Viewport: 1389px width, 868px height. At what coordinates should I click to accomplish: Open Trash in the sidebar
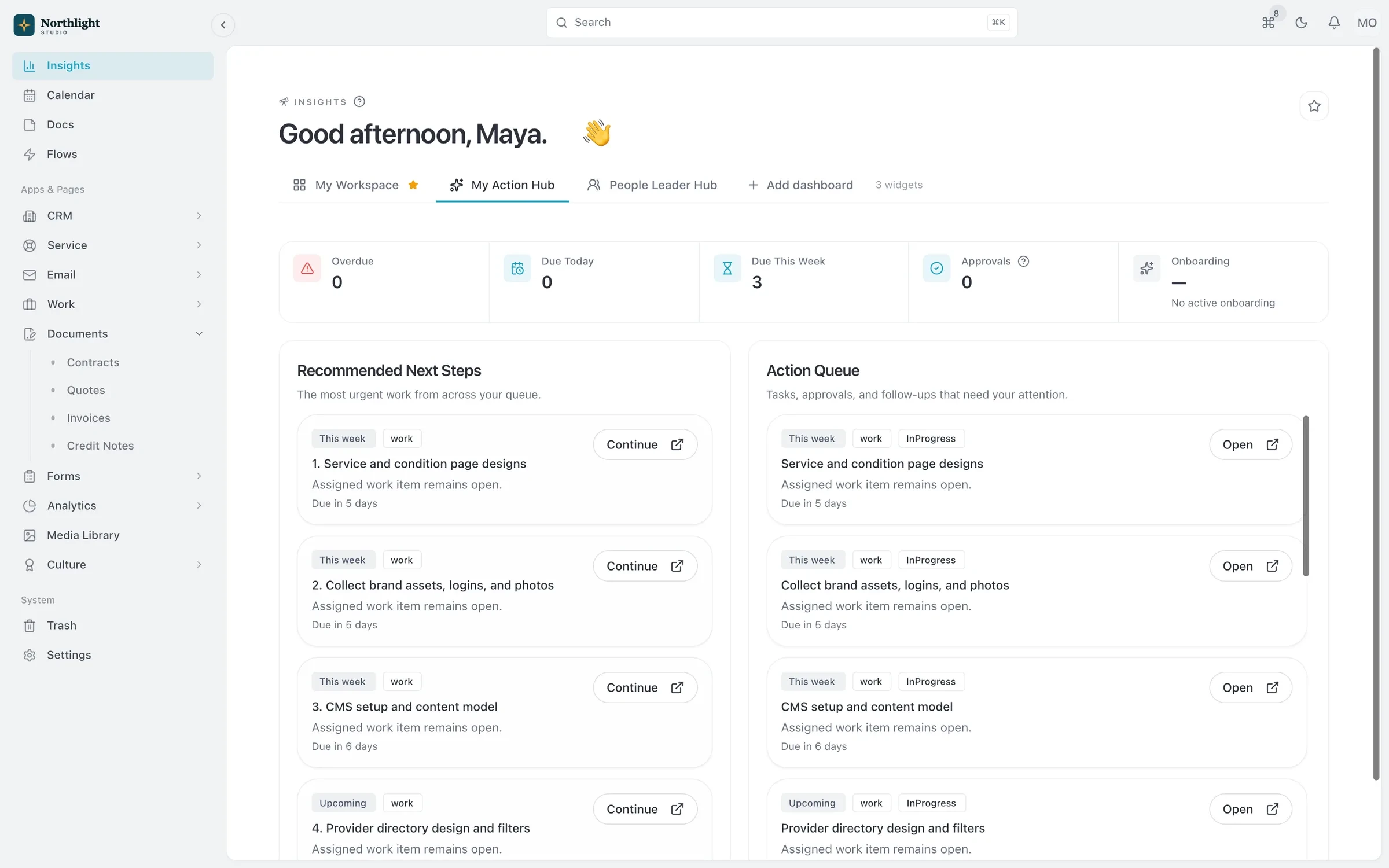click(113, 626)
